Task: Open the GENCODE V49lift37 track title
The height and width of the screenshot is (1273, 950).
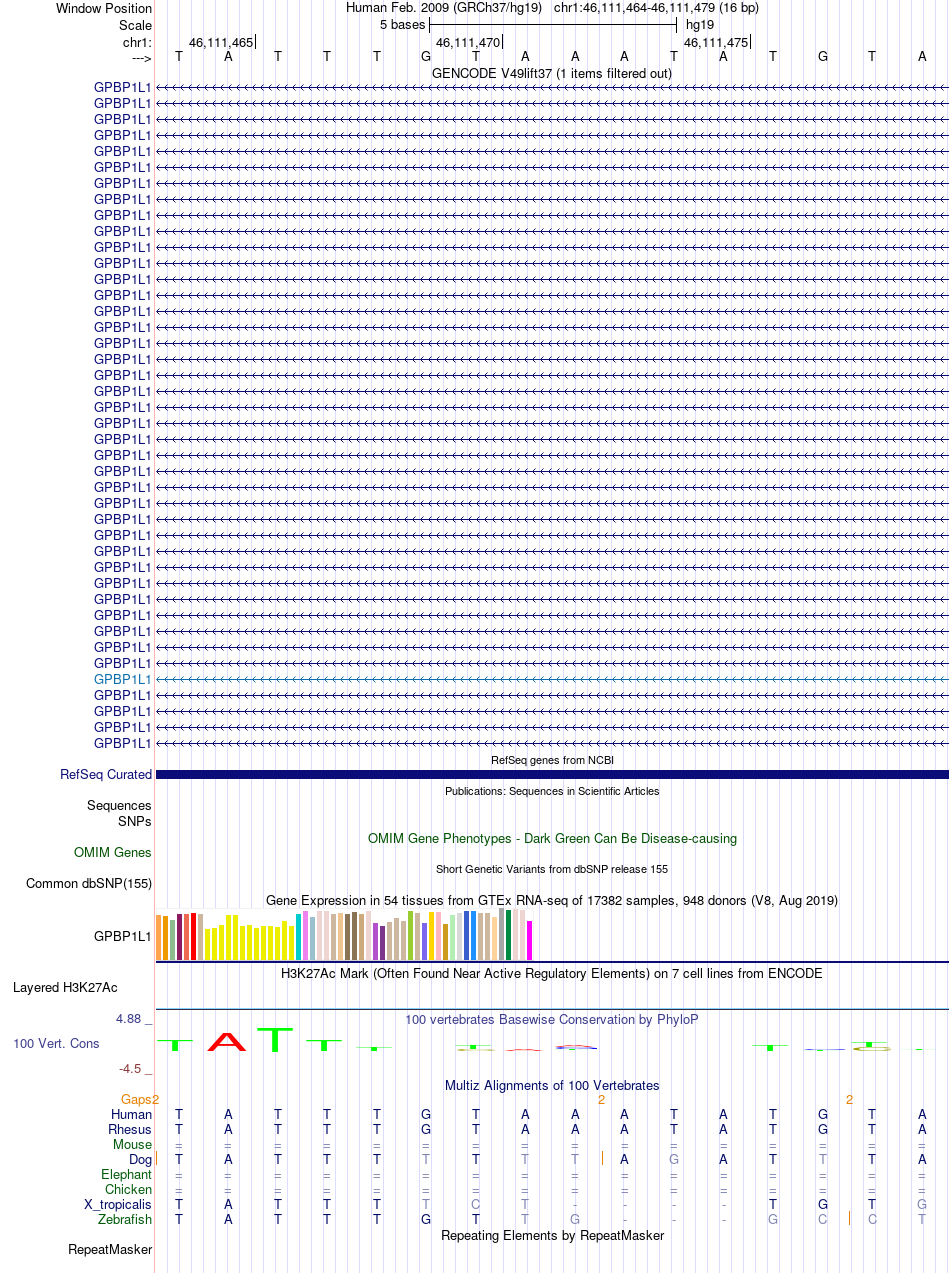Action: (552, 74)
